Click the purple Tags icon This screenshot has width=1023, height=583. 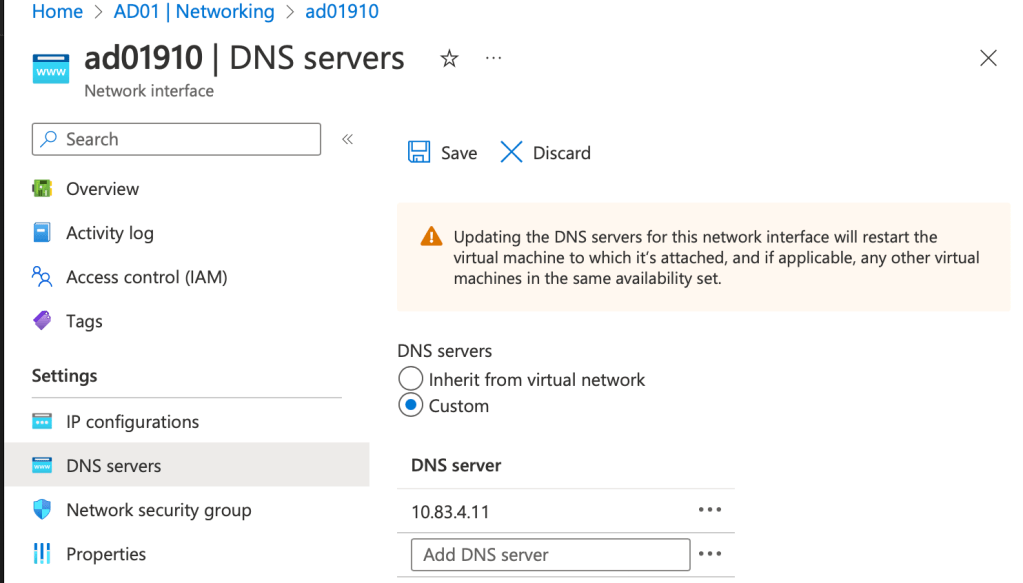click(42, 321)
